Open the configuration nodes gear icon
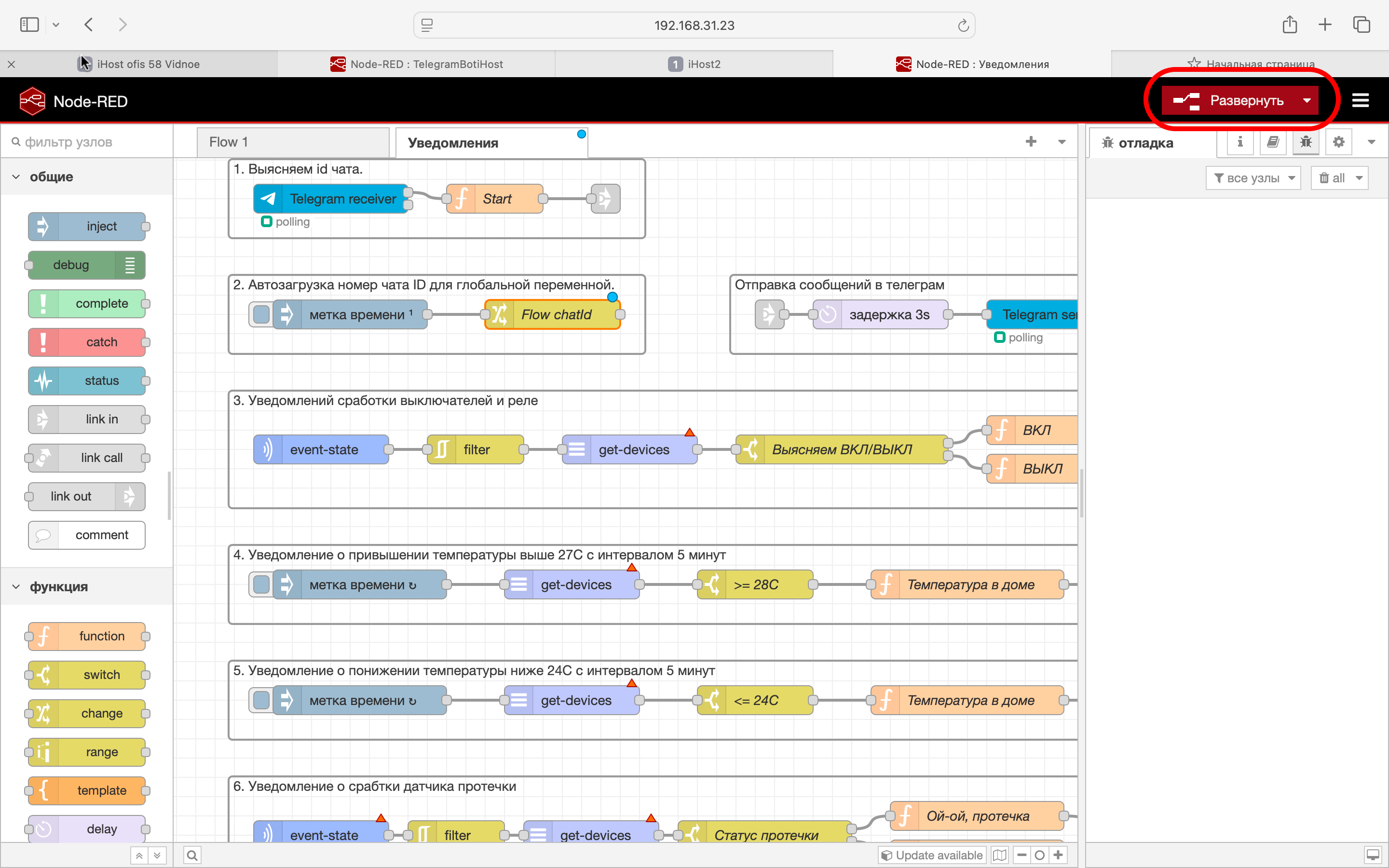This screenshot has width=1389, height=868. (x=1338, y=142)
